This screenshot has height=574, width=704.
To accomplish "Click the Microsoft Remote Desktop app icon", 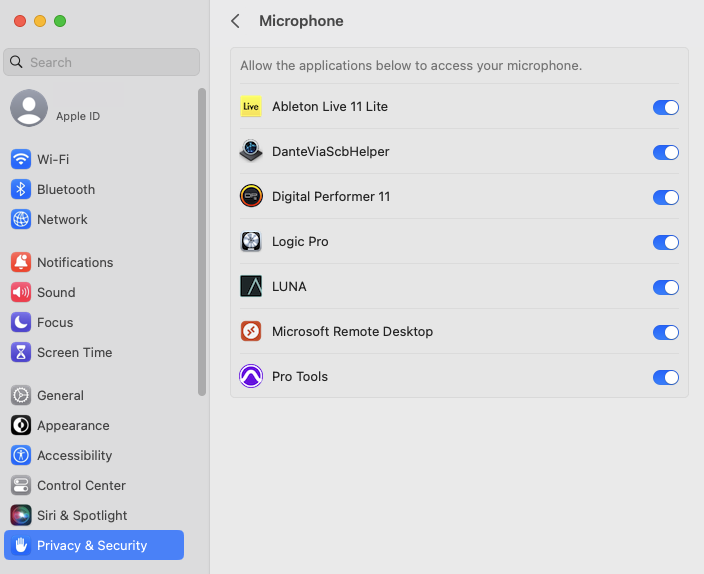I will [251, 331].
